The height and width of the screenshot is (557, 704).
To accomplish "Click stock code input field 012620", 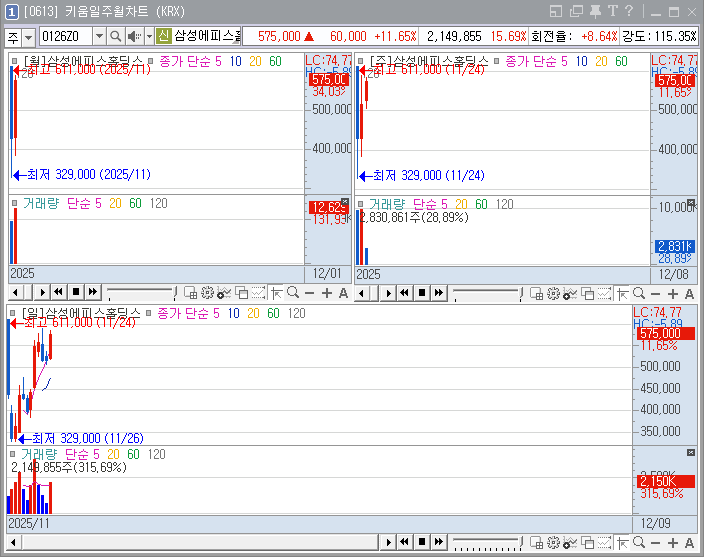I will (x=66, y=36).
